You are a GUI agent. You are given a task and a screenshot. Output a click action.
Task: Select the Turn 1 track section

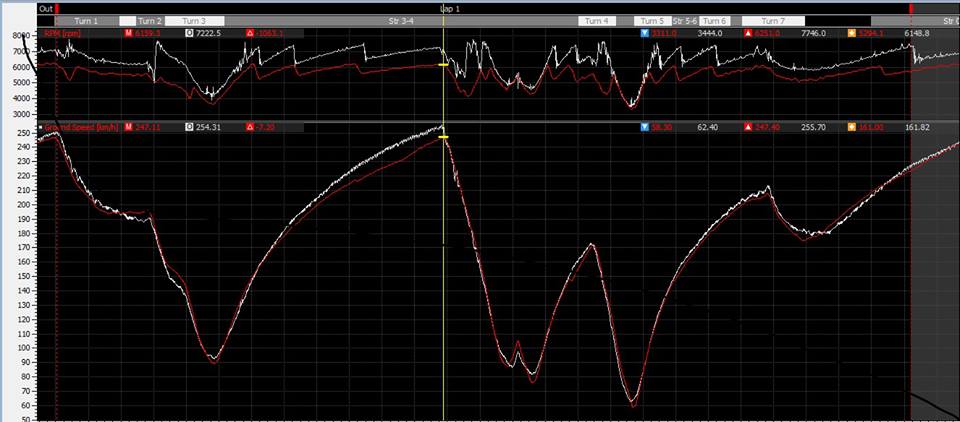pos(87,20)
